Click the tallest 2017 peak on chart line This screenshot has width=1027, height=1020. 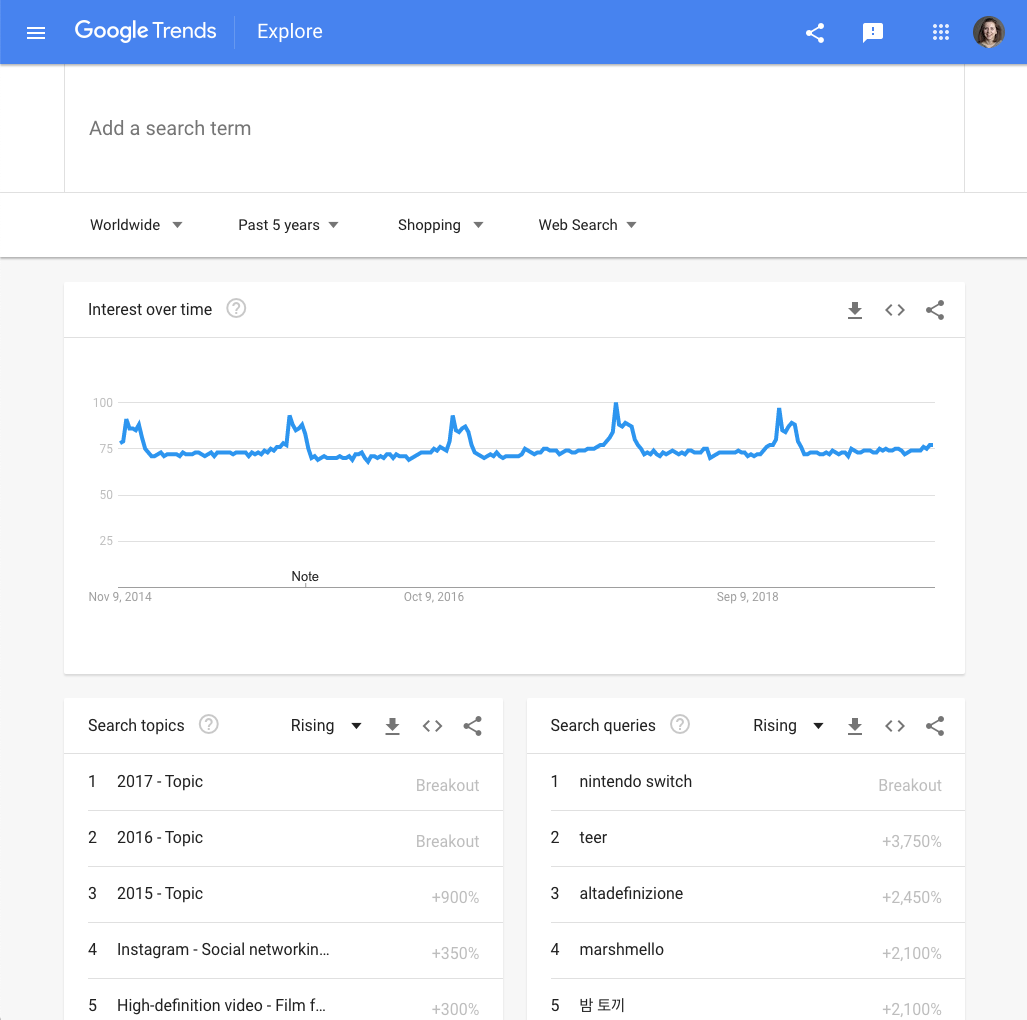[x=616, y=404]
